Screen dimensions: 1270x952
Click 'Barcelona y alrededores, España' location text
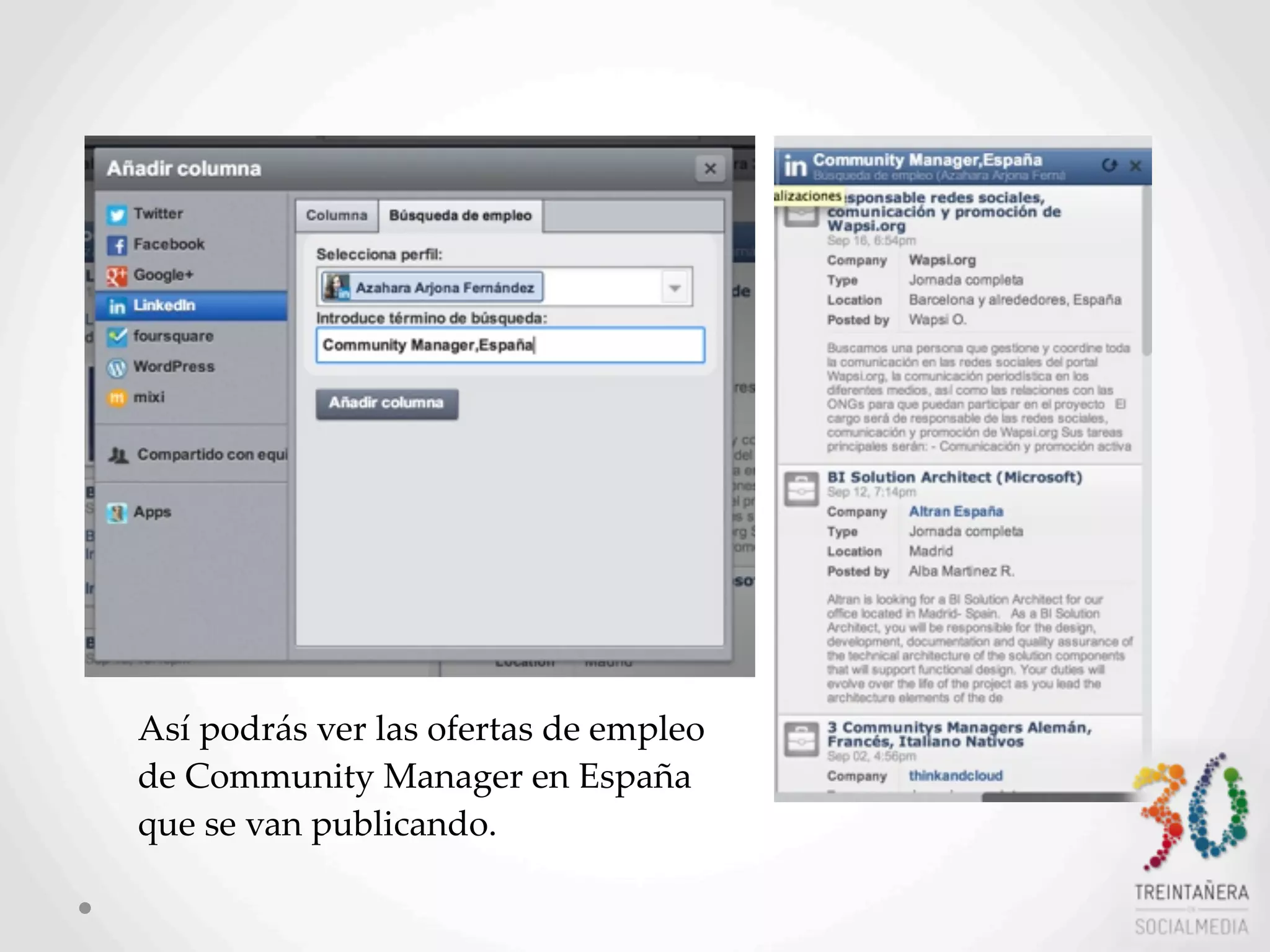coord(1015,300)
